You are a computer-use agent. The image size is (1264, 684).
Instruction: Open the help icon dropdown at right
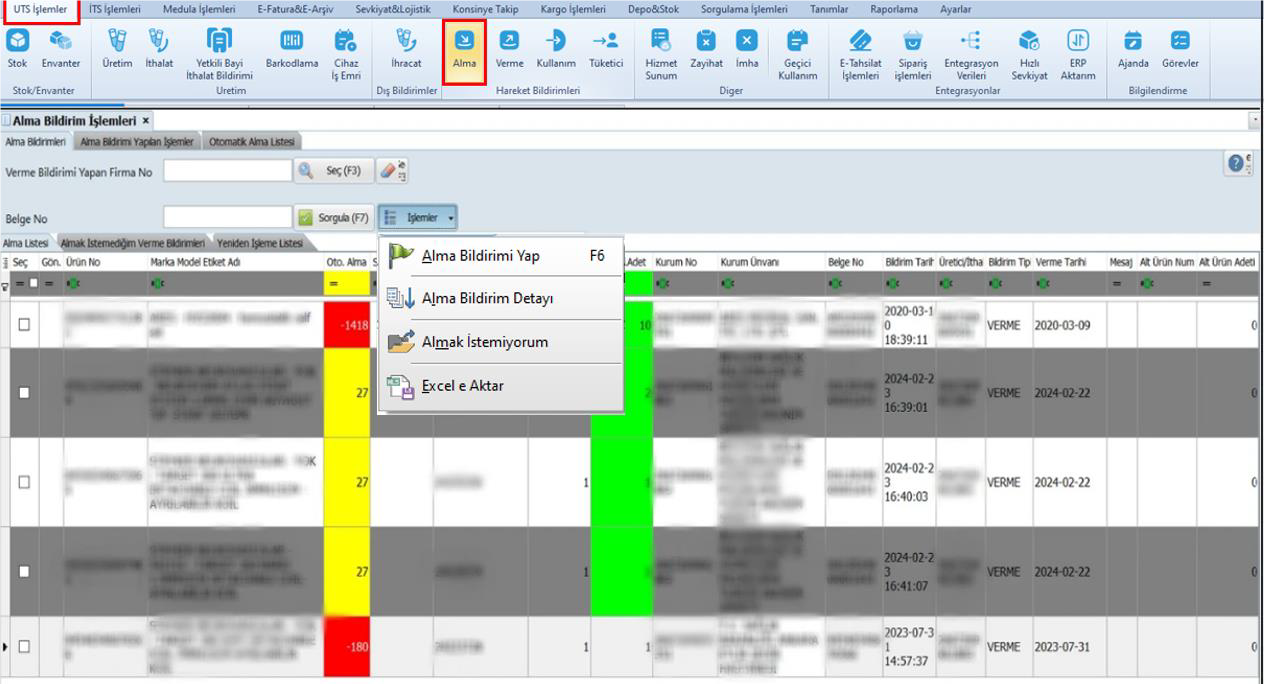coord(1240,165)
